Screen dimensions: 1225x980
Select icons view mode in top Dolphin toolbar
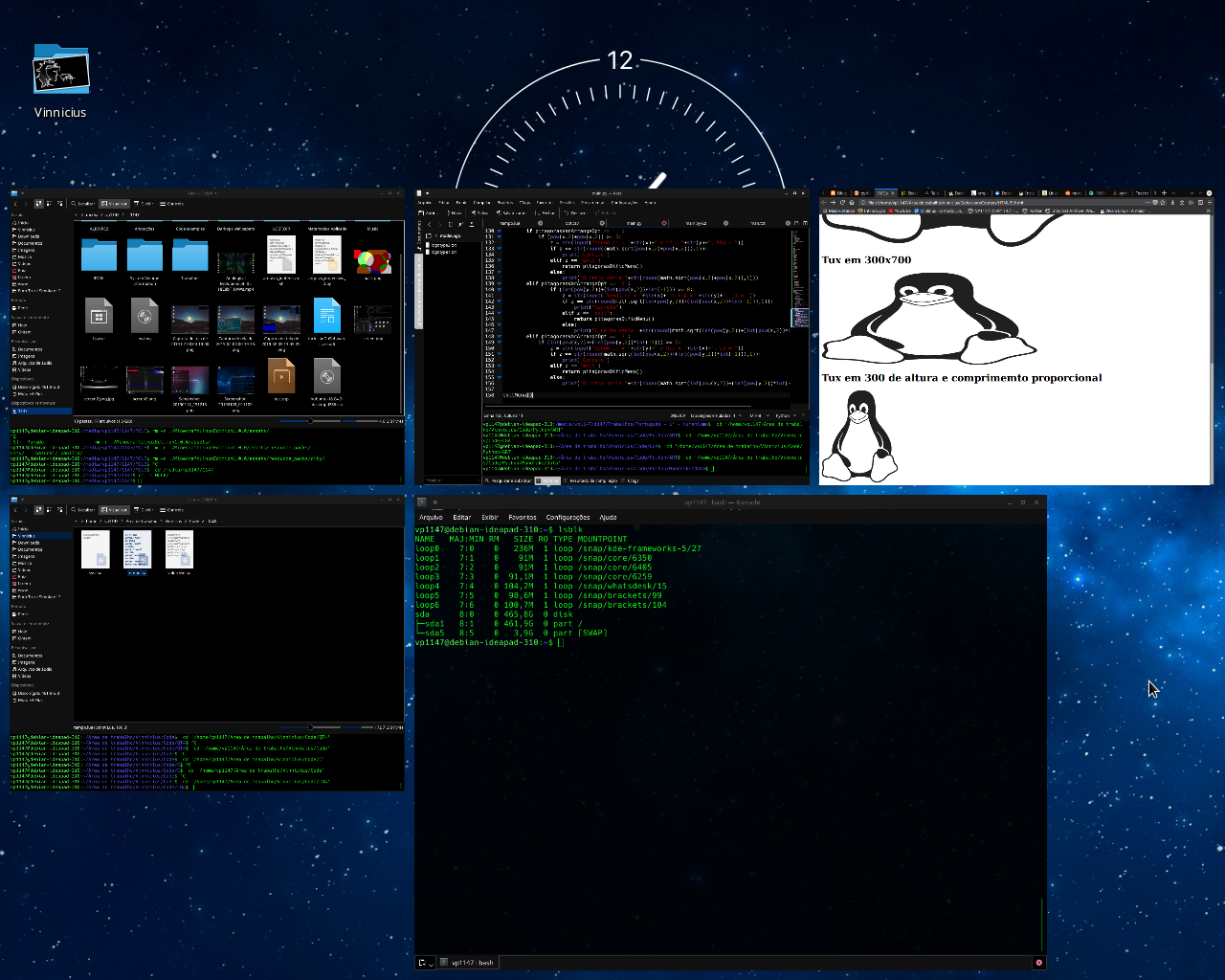pos(38,203)
